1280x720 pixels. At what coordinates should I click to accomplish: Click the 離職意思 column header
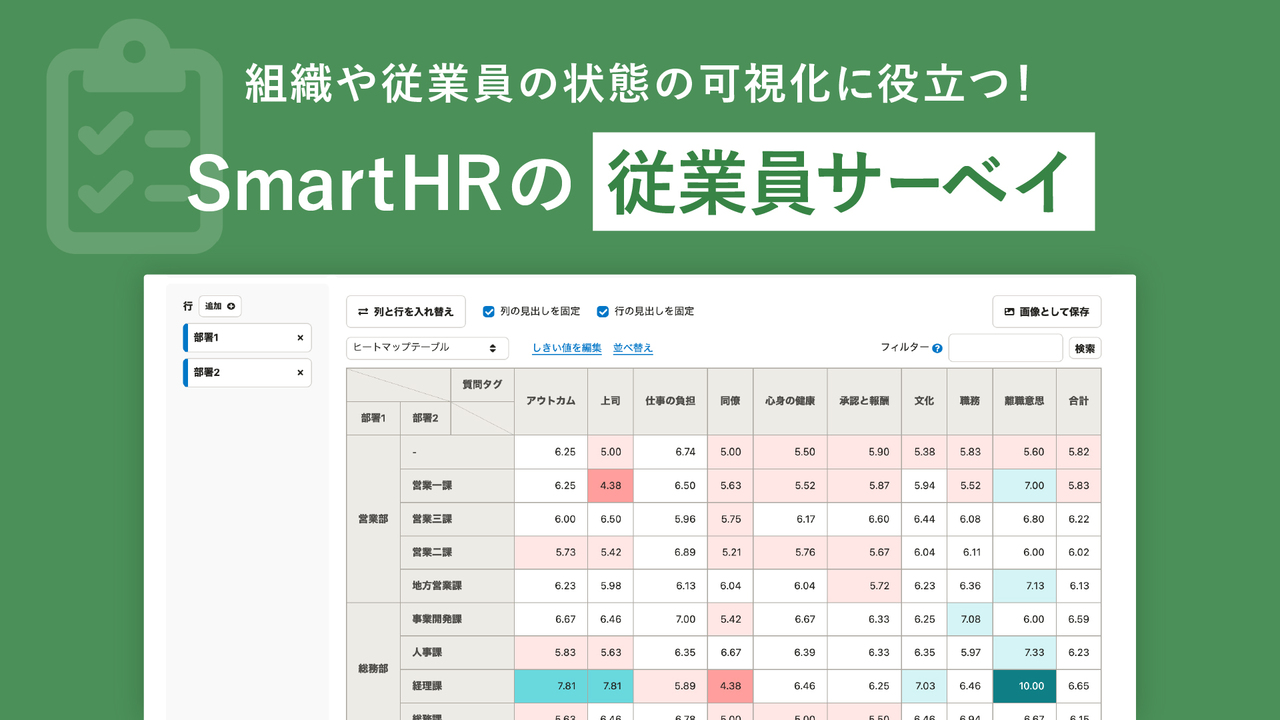pyautogui.click(x=1024, y=401)
